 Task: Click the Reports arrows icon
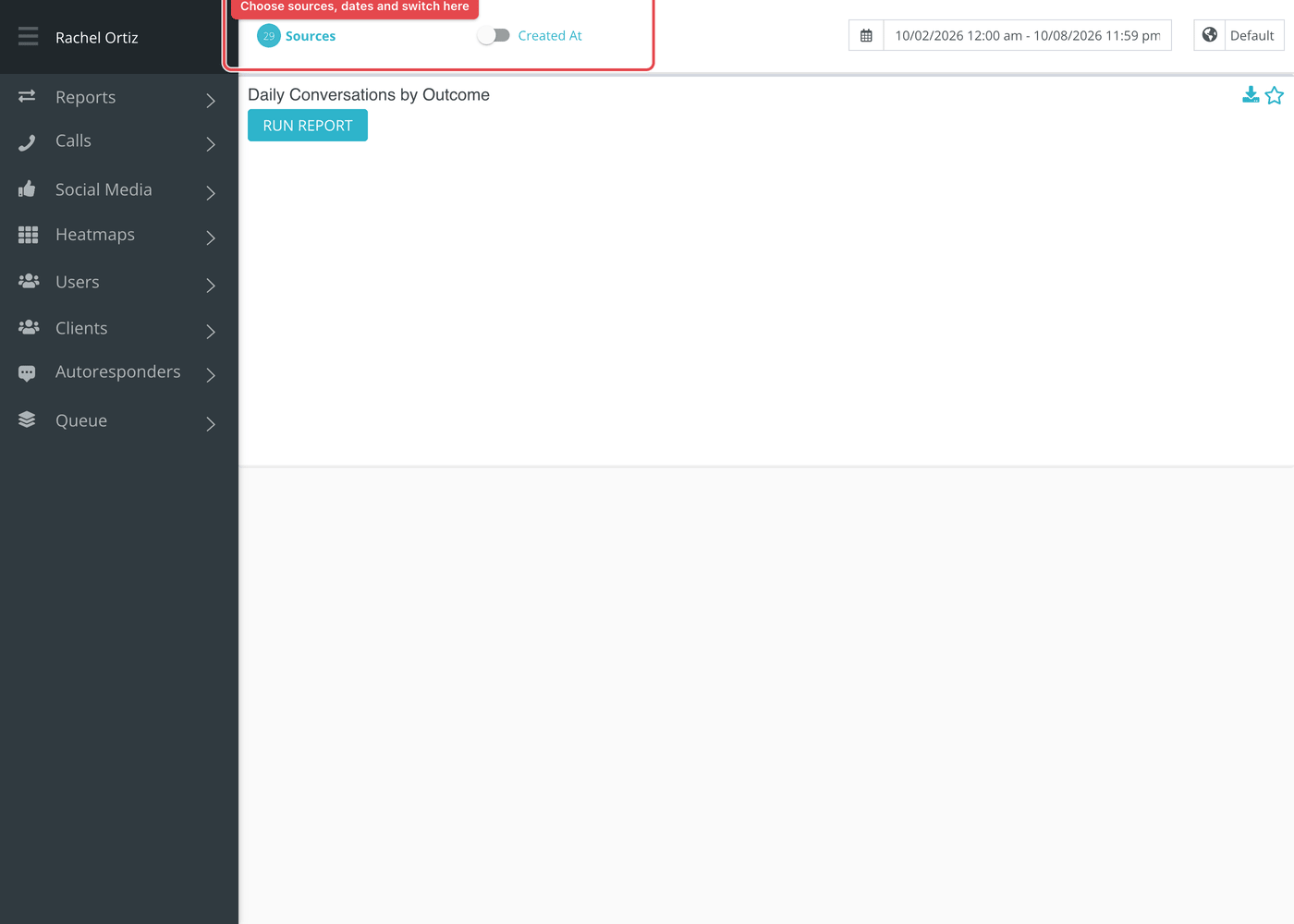pos(27,96)
